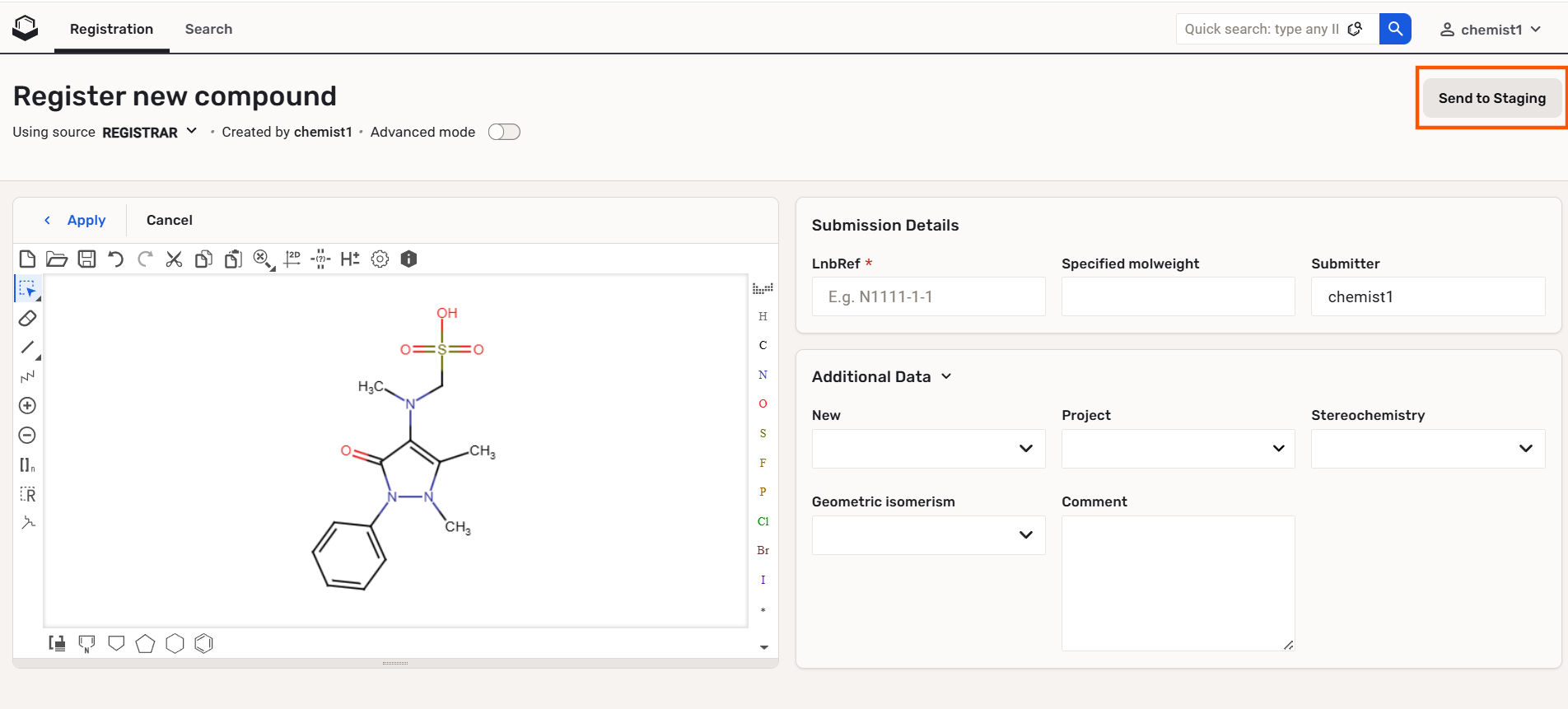Switch to the Search tab
The height and width of the screenshot is (709, 1568).
(x=208, y=29)
